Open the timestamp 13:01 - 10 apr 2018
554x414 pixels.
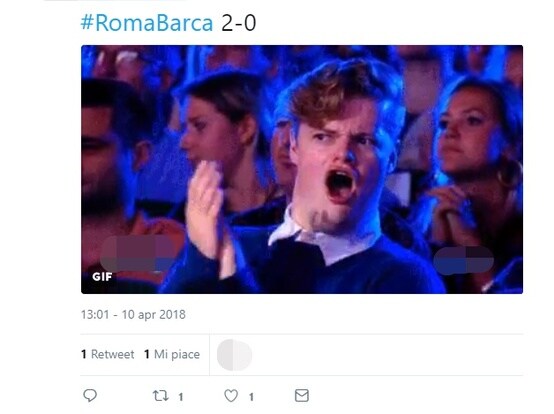133,314
